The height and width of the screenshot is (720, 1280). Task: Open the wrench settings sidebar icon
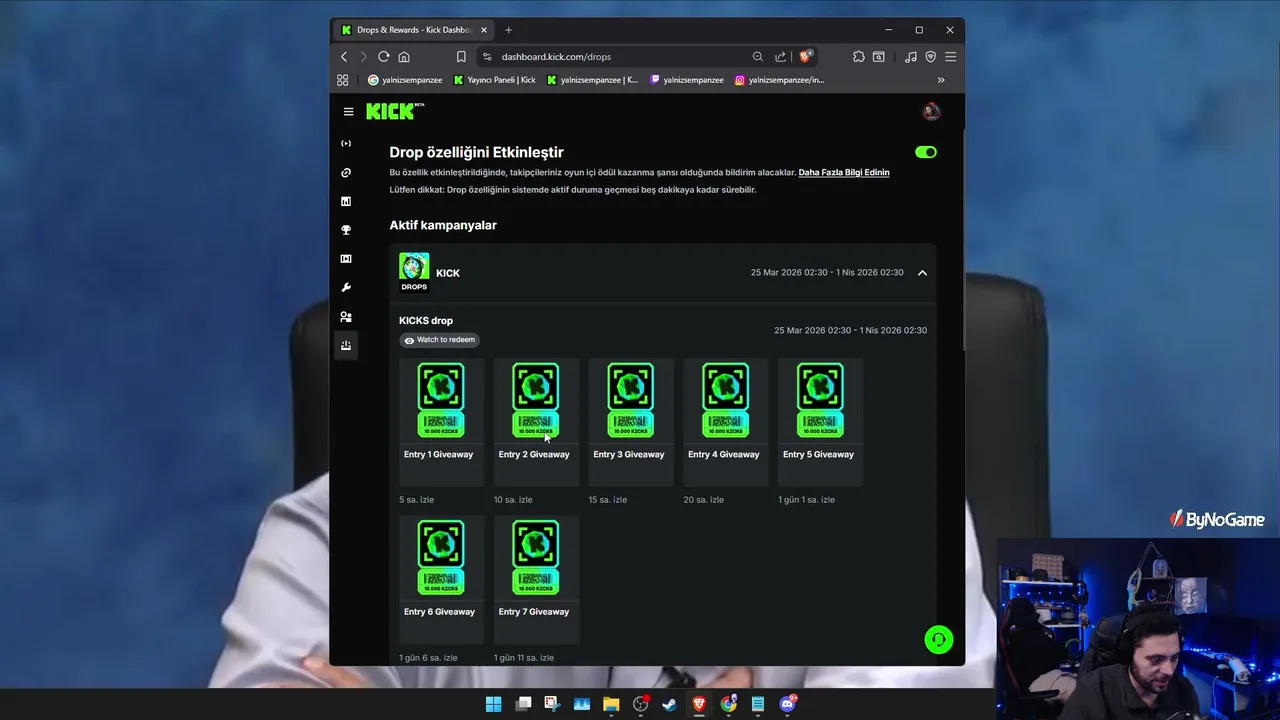(x=346, y=288)
